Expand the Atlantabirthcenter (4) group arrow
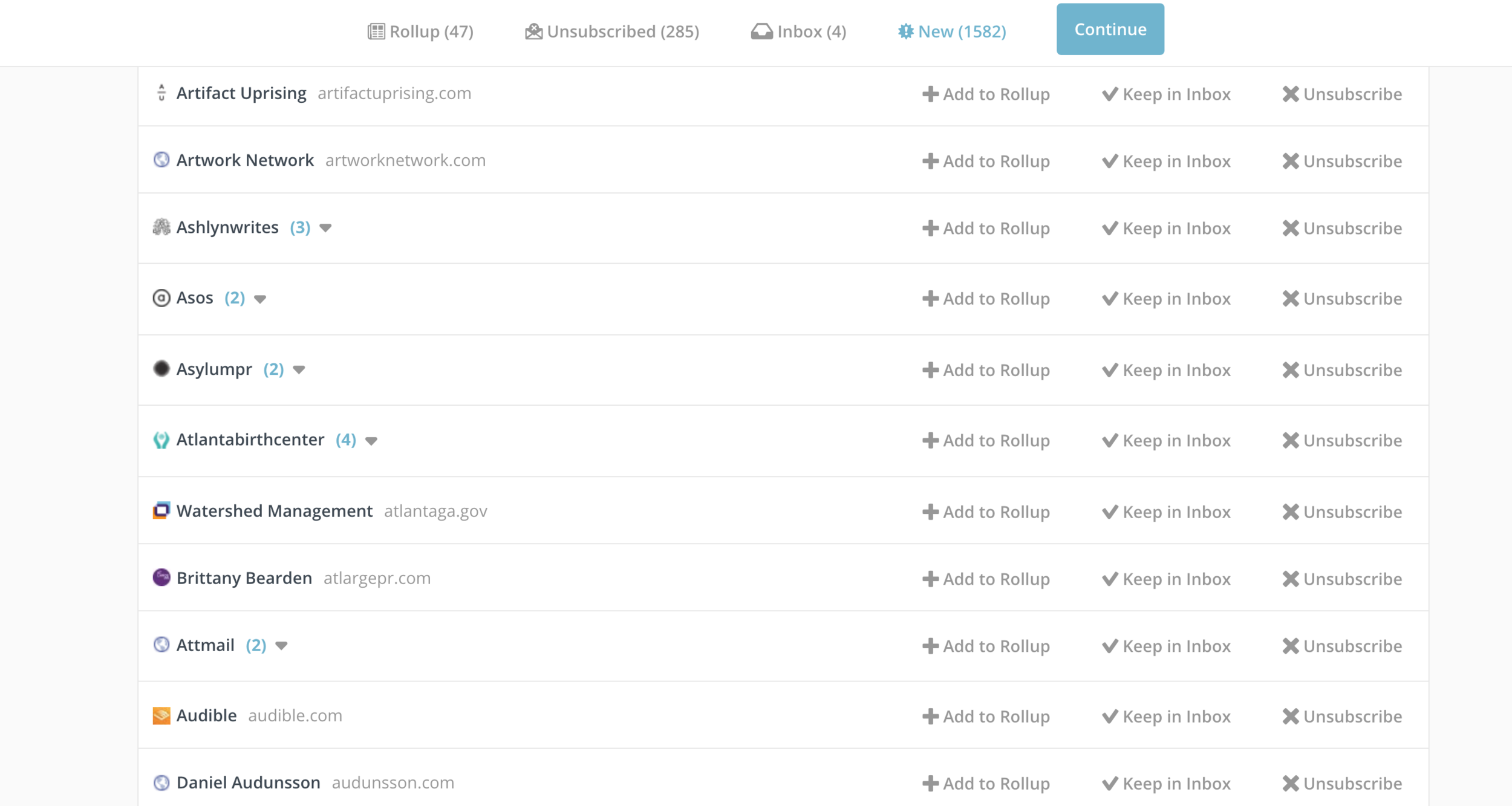This screenshot has height=806, width=1512. coord(371,441)
